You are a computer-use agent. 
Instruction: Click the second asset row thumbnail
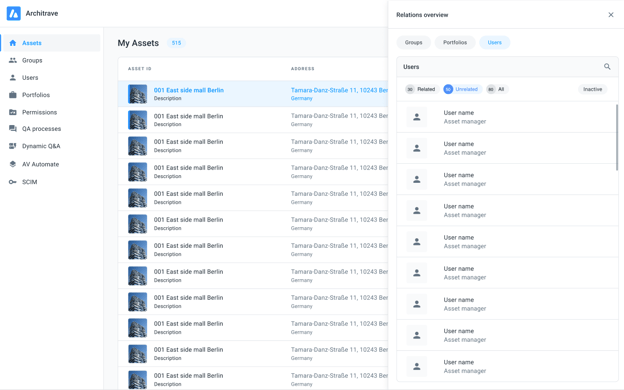click(137, 120)
